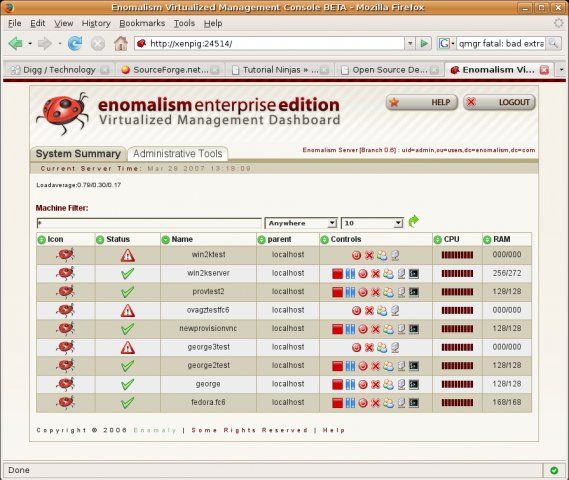Click the power icon for win2ktest
569x480 pixels.
tap(356, 255)
